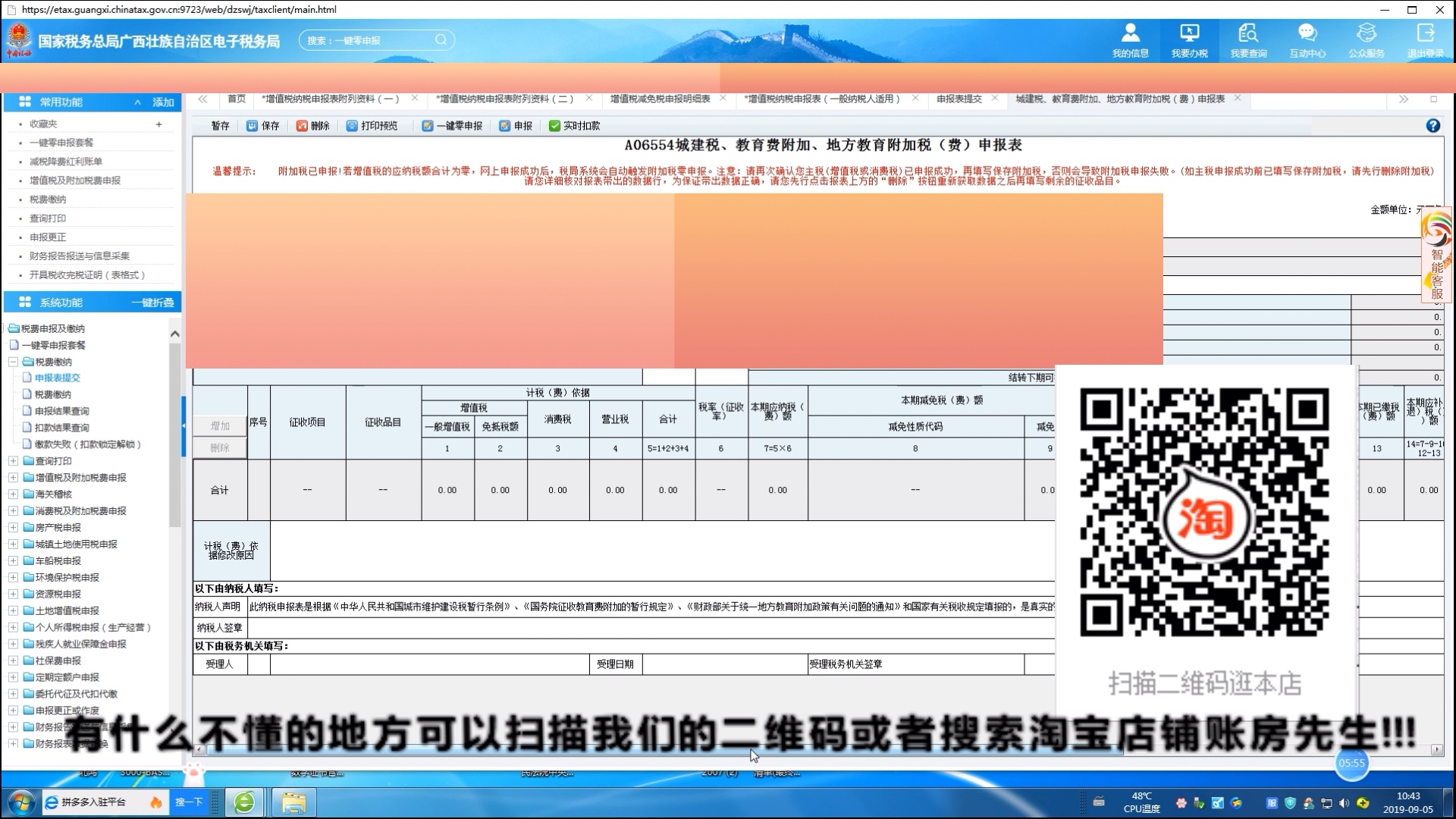Click 删除 toolbar button

[x=312, y=126]
